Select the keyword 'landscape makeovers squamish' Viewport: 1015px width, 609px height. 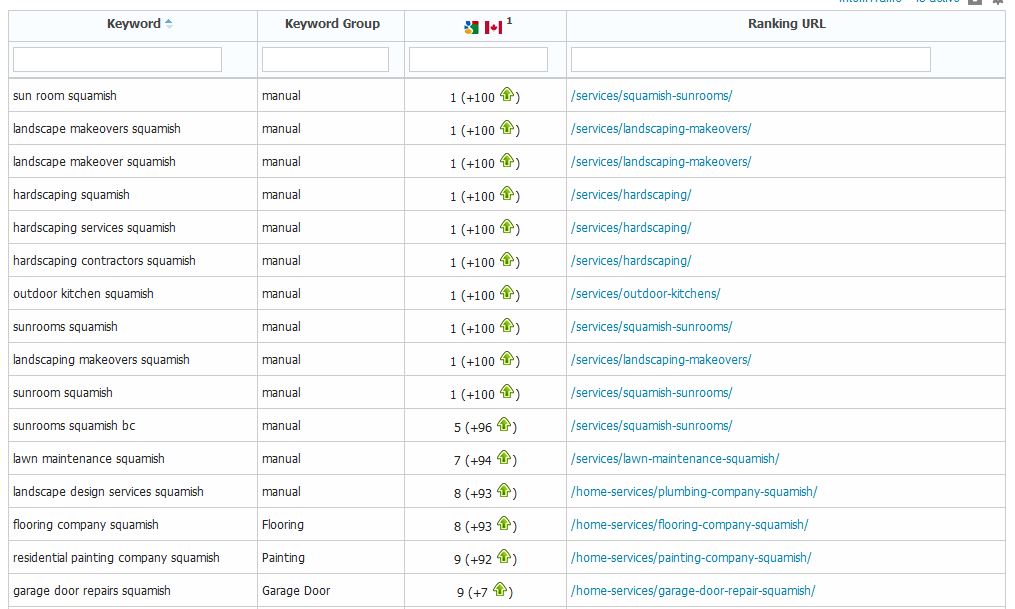tap(96, 129)
